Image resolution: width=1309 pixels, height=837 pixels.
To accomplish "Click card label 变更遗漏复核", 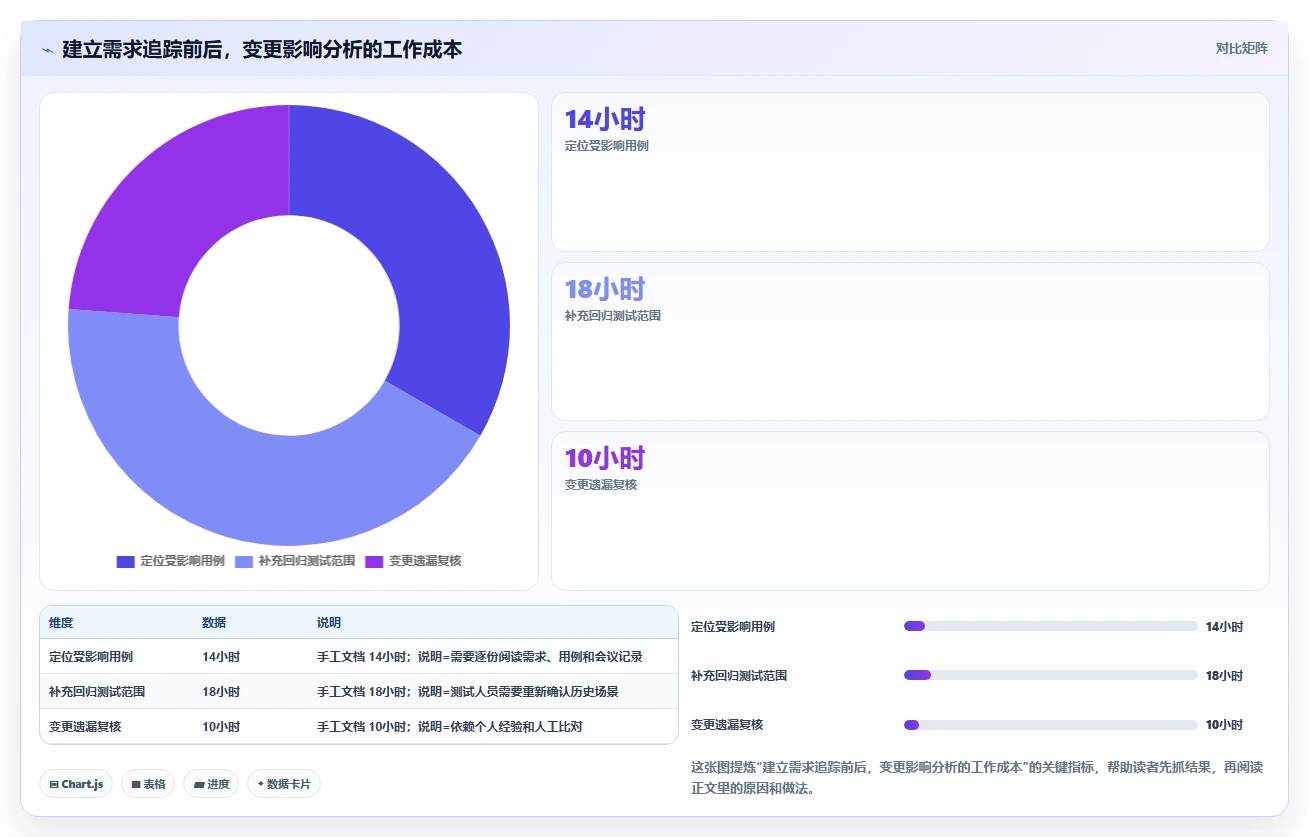I will click(601, 485).
